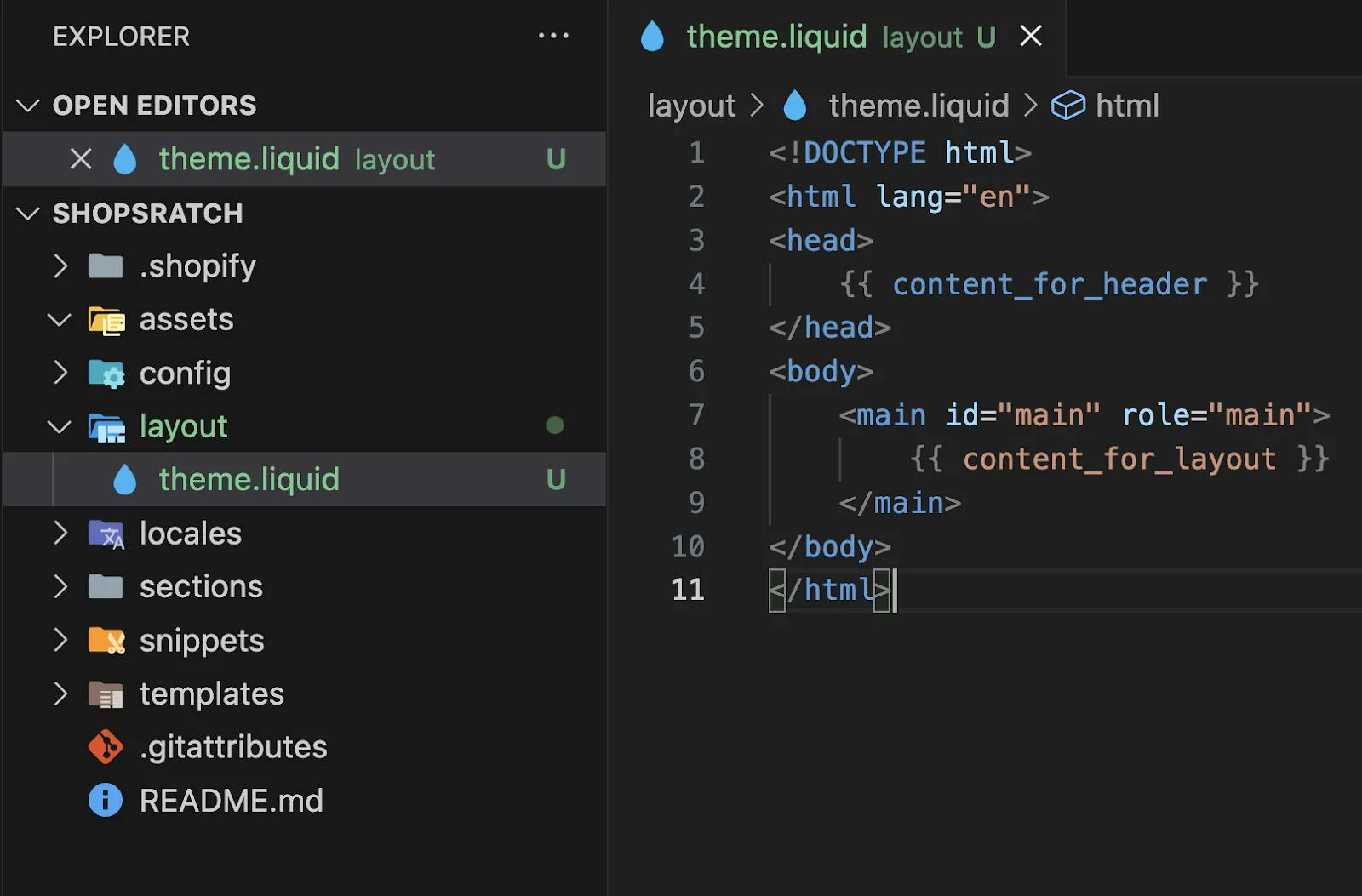
Task: Select the config folder label
Action: [x=185, y=374]
